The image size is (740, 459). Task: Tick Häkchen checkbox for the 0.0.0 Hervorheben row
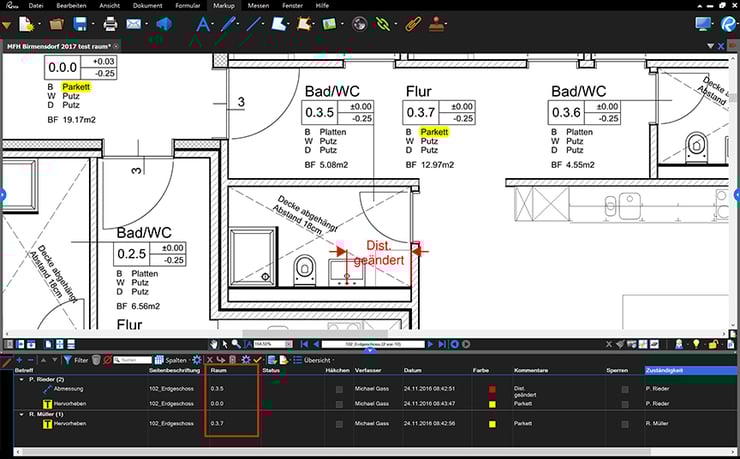click(x=339, y=404)
